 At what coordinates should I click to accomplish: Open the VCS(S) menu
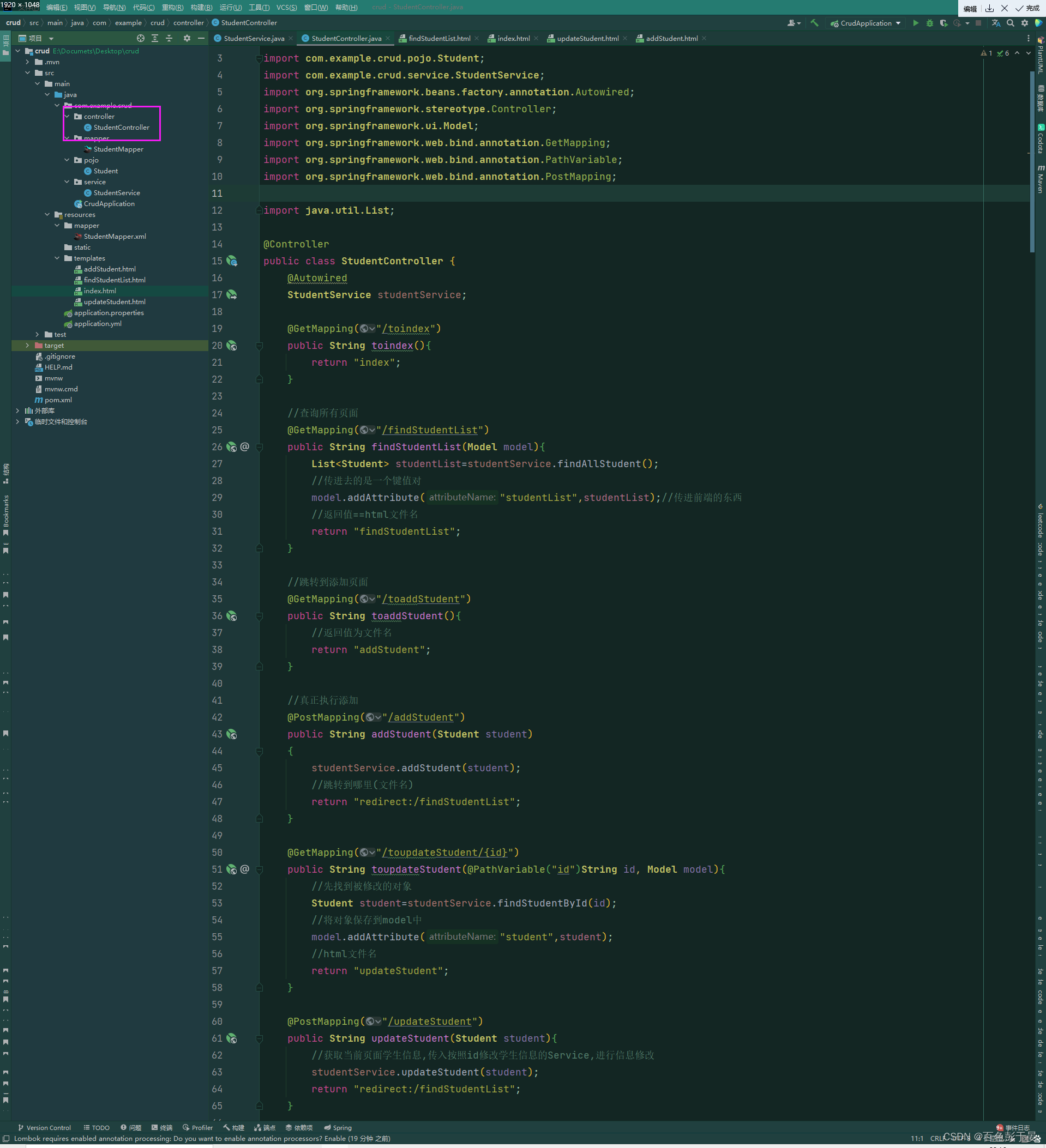pyautogui.click(x=286, y=8)
